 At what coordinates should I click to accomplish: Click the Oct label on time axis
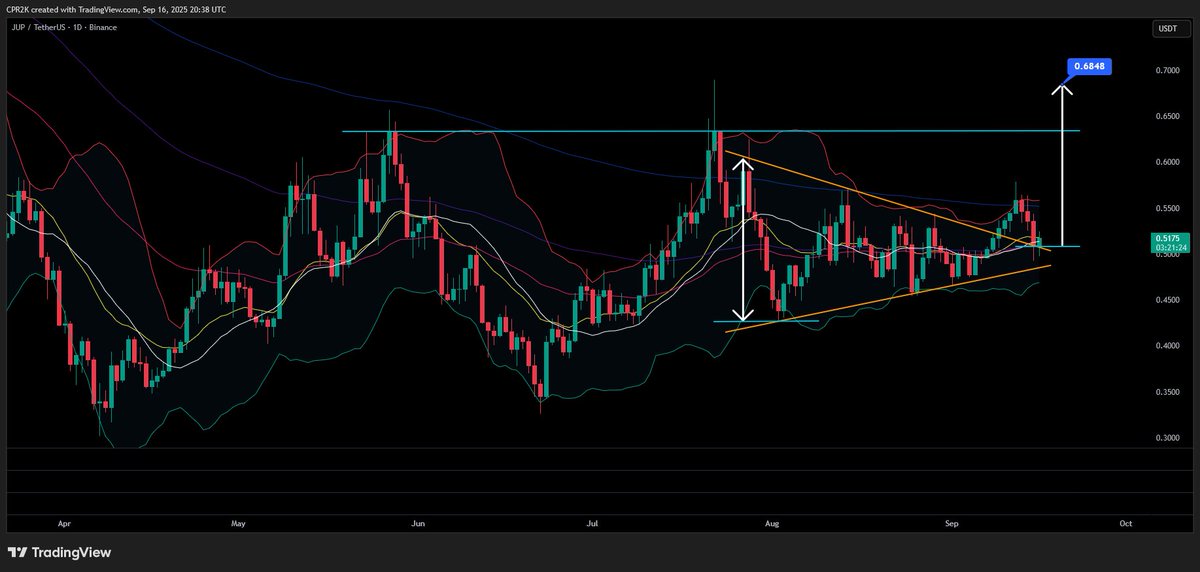[1125, 522]
